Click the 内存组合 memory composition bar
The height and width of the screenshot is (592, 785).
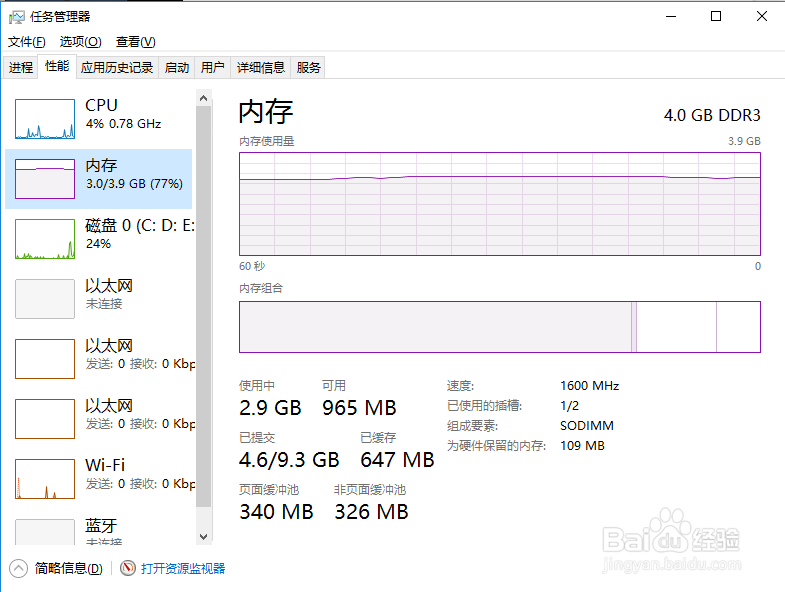tap(500, 327)
